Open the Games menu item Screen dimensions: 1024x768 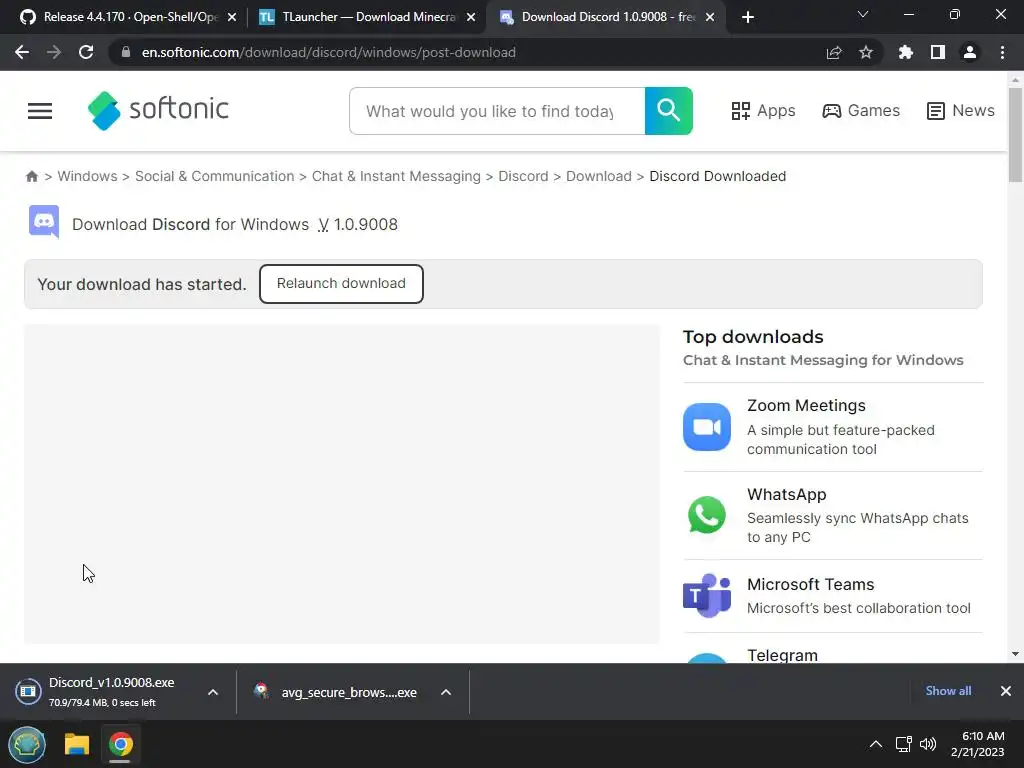[861, 111]
